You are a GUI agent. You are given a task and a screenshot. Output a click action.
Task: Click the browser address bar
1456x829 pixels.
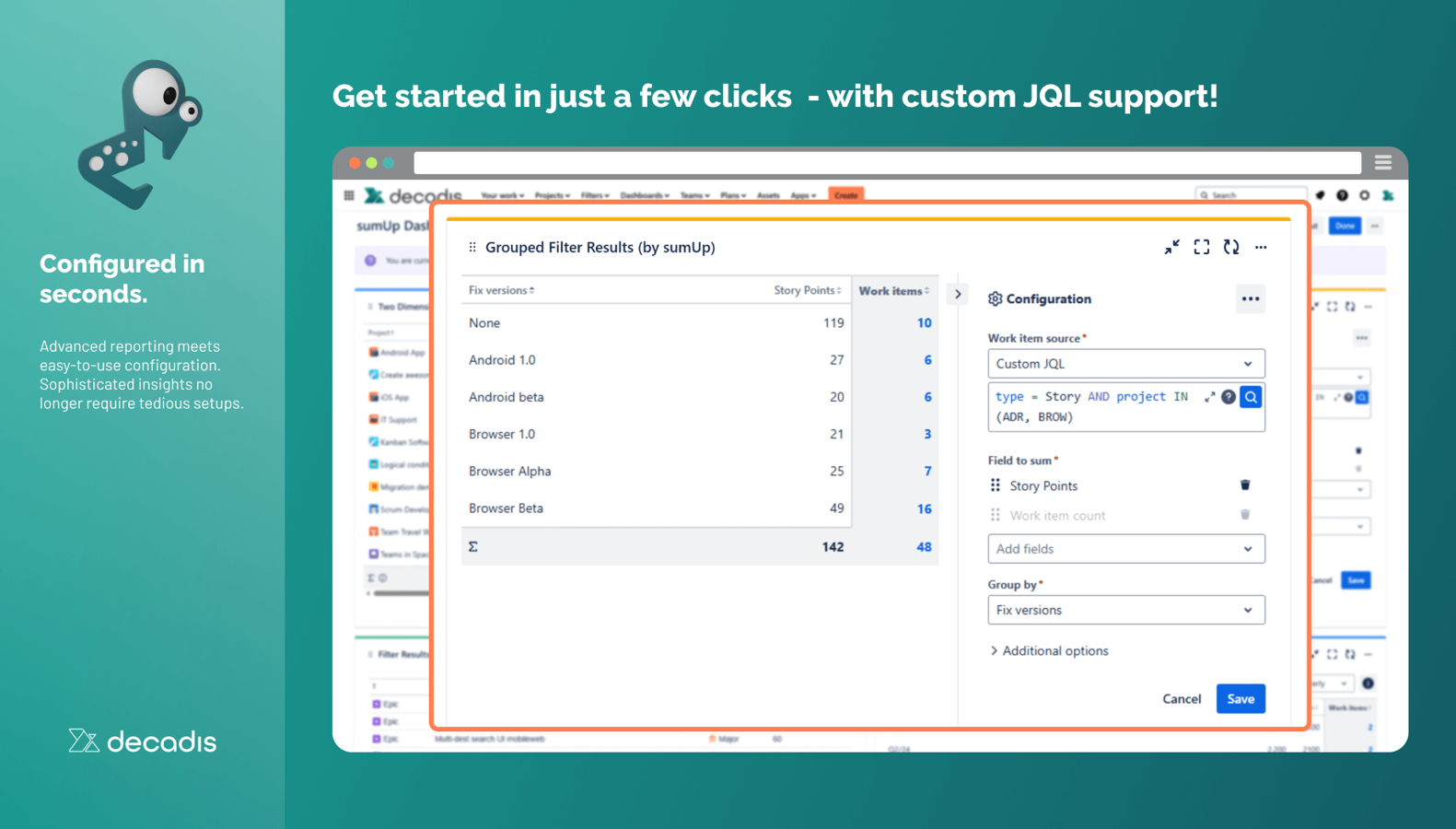pyautogui.click(x=888, y=163)
